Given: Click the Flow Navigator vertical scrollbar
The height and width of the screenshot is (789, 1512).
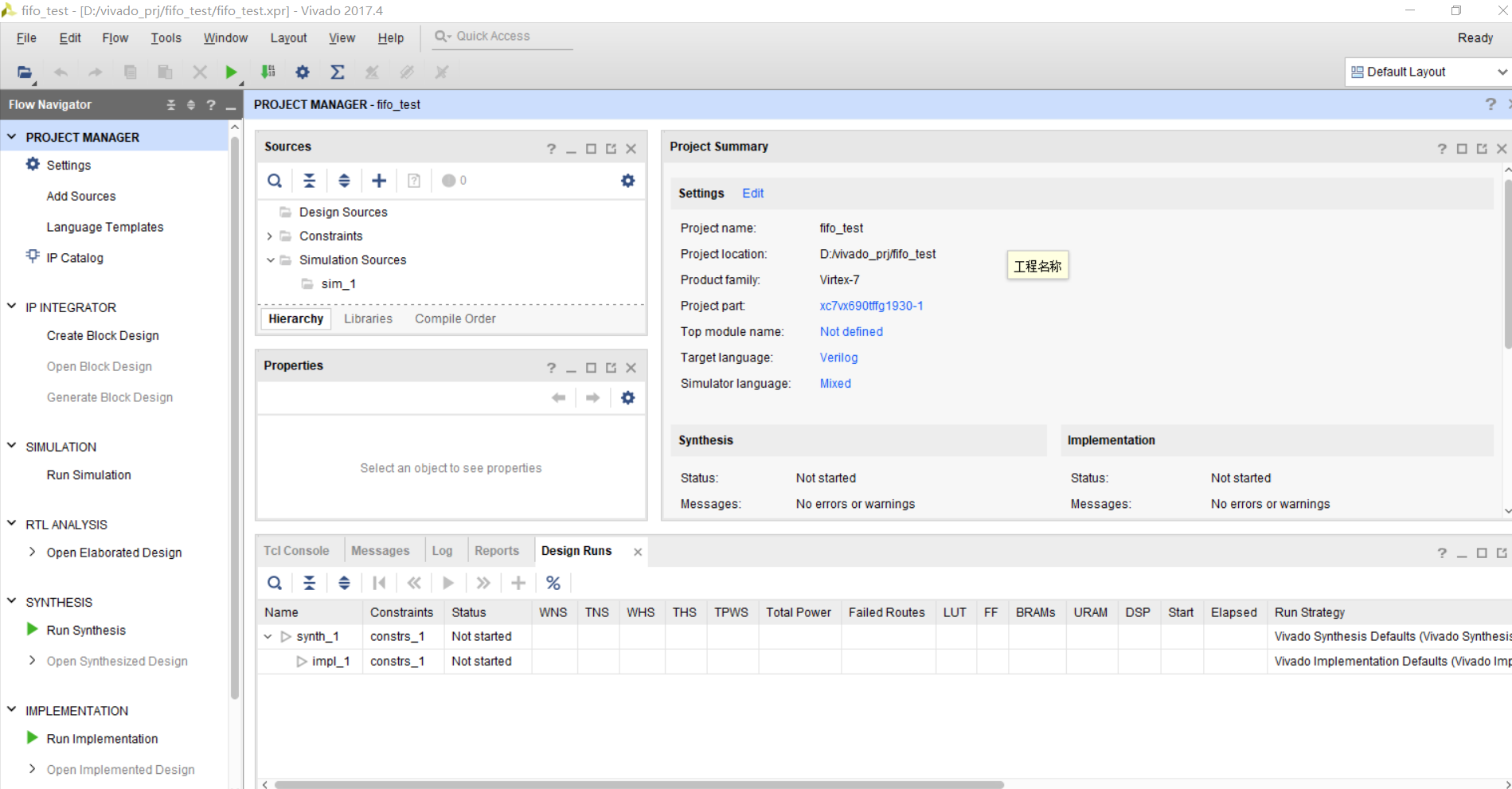Looking at the screenshot, I should point(235,418).
